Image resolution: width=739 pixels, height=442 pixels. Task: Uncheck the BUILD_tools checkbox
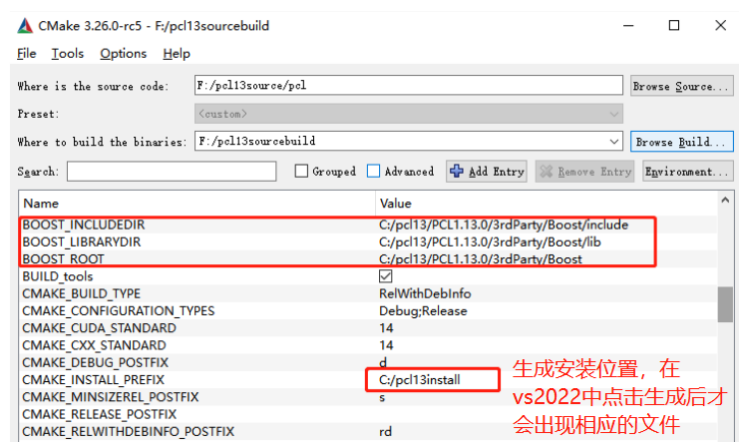click(x=386, y=276)
